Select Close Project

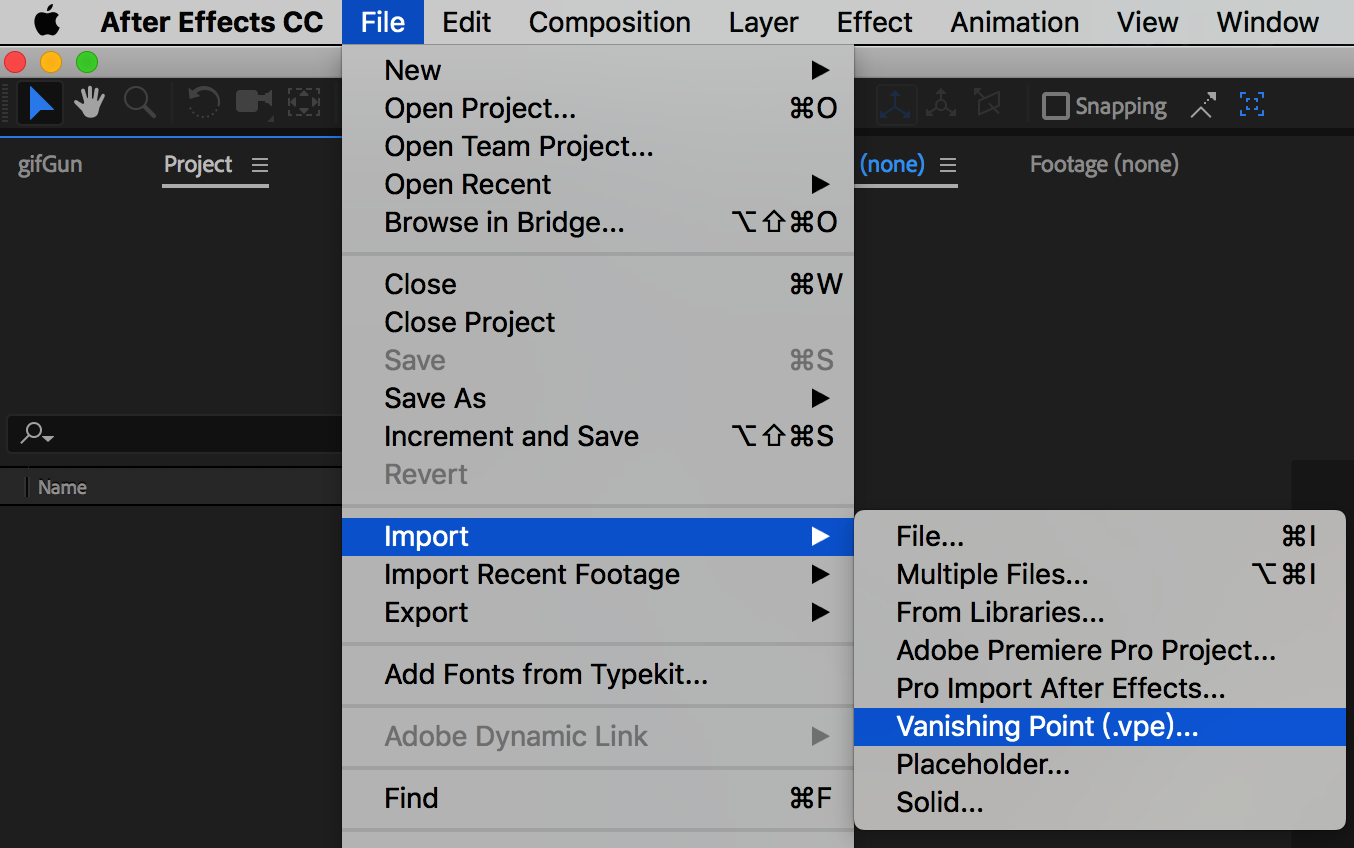pyautogui.click(x=598, y=322)
